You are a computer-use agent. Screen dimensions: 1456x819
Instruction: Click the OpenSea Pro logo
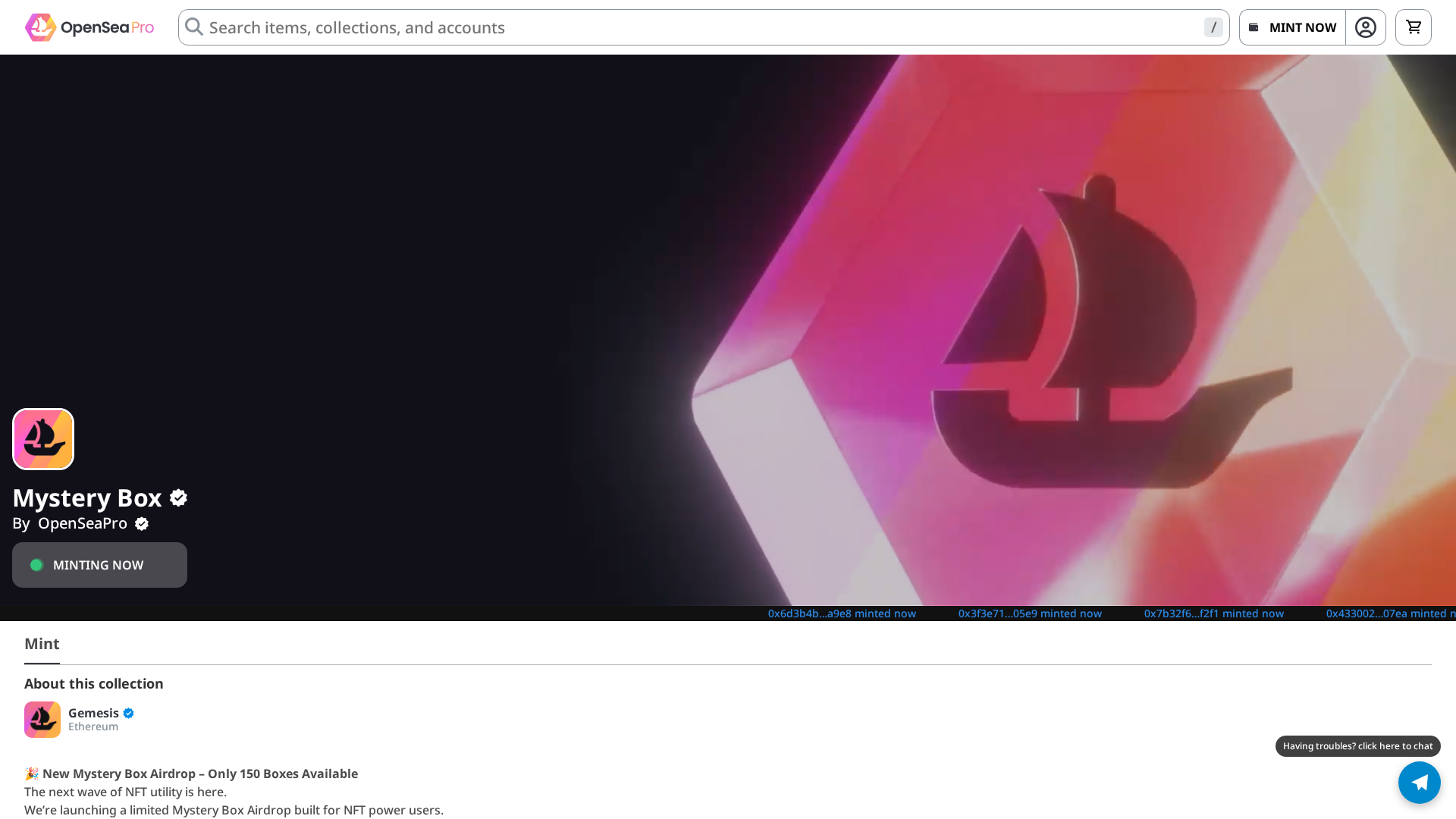point(89,27)
